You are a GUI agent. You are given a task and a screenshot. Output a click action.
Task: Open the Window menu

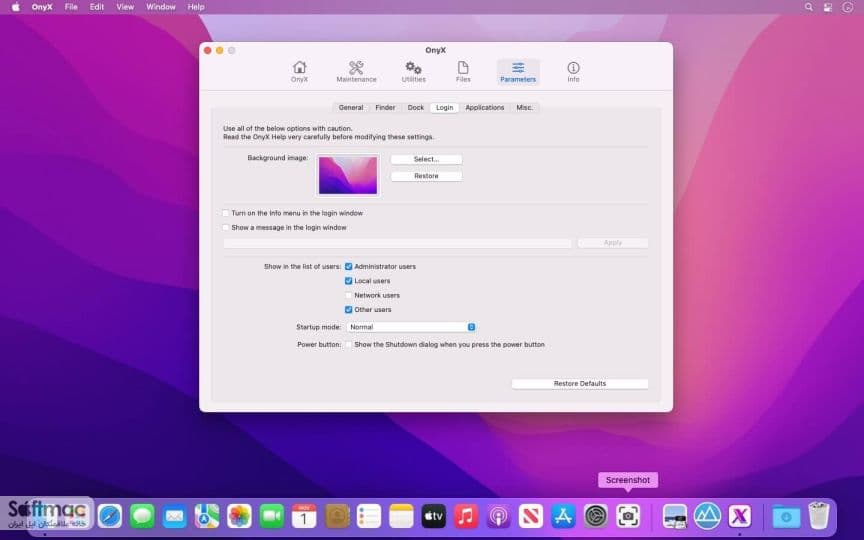(160, 7)
